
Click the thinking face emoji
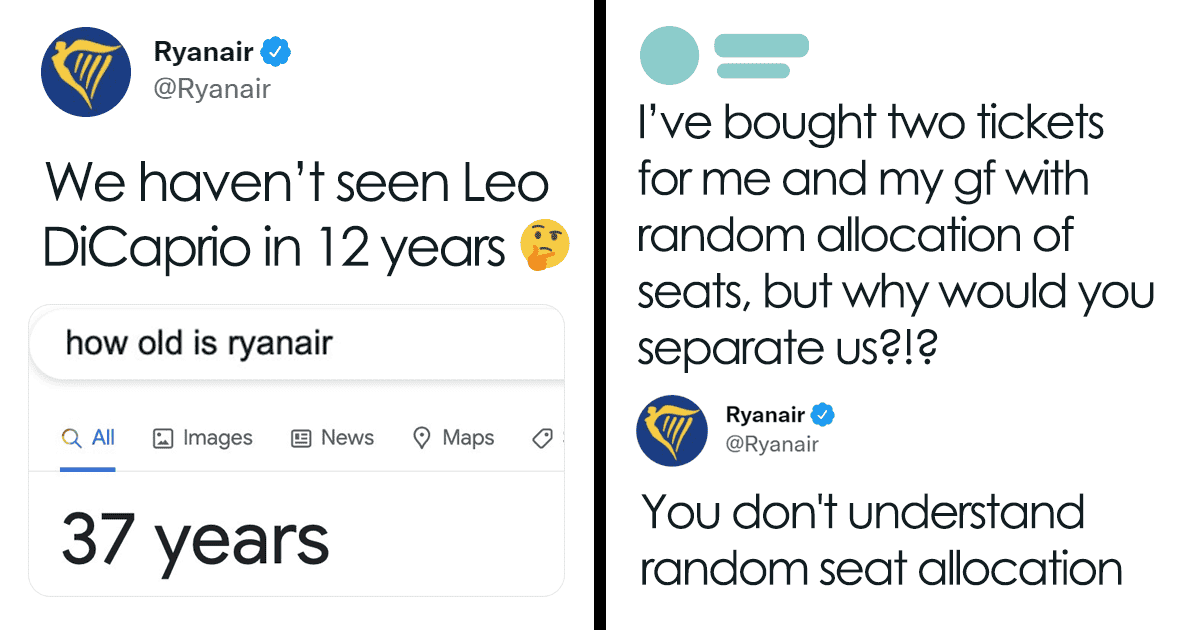(545, 248)
